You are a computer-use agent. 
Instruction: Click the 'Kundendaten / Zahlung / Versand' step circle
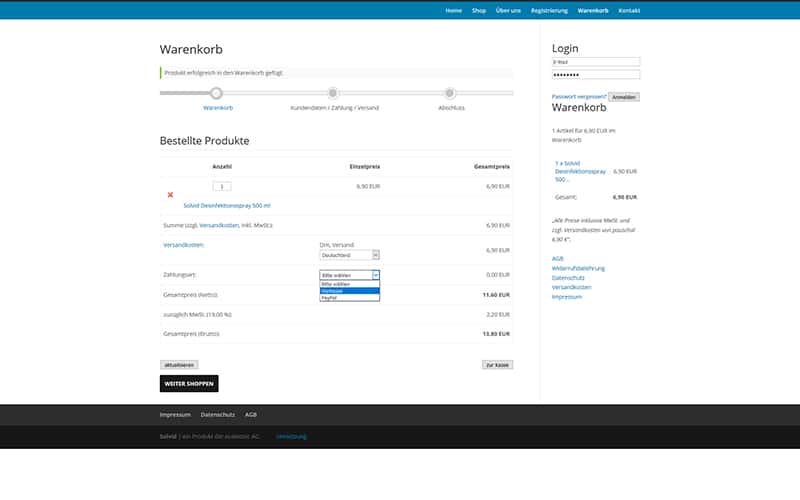333,93
